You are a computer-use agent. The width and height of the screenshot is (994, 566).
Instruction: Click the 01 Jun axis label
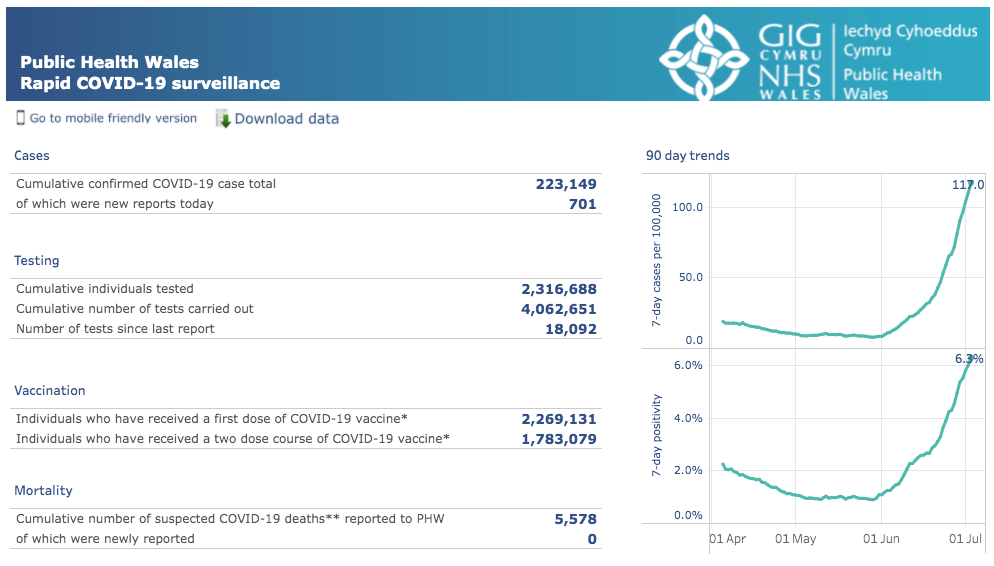pyautogui.click(x=881, y=539)
